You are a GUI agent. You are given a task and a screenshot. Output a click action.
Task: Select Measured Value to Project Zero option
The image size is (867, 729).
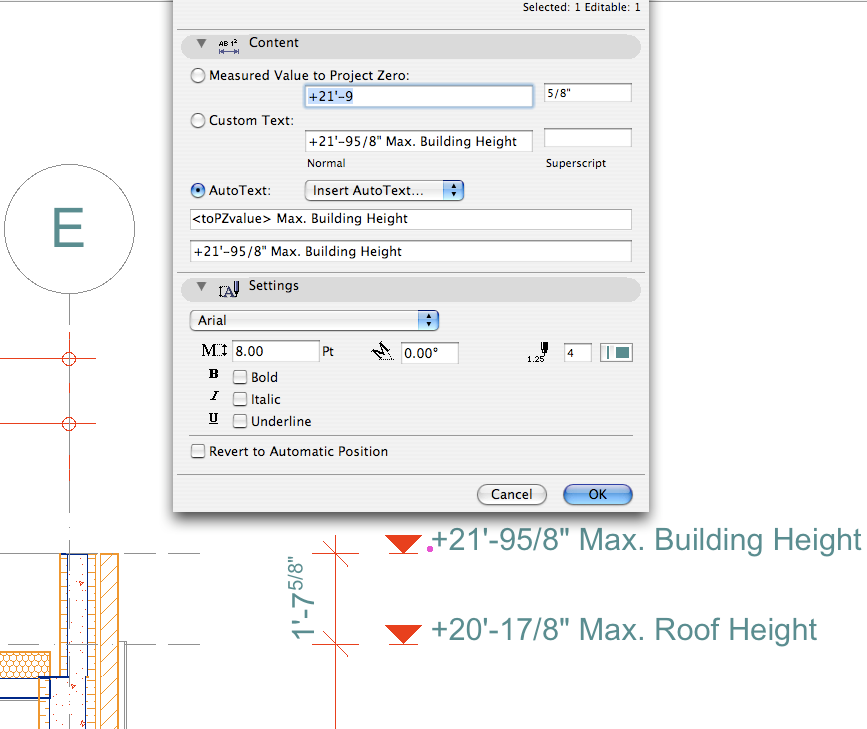198,75
